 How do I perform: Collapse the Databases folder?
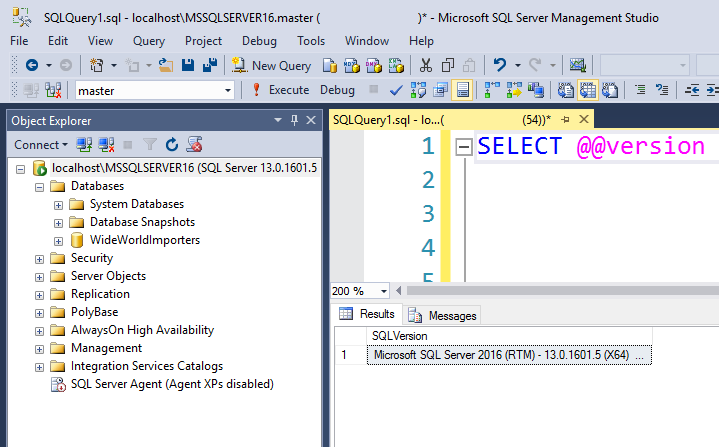(x=39, y=187)
